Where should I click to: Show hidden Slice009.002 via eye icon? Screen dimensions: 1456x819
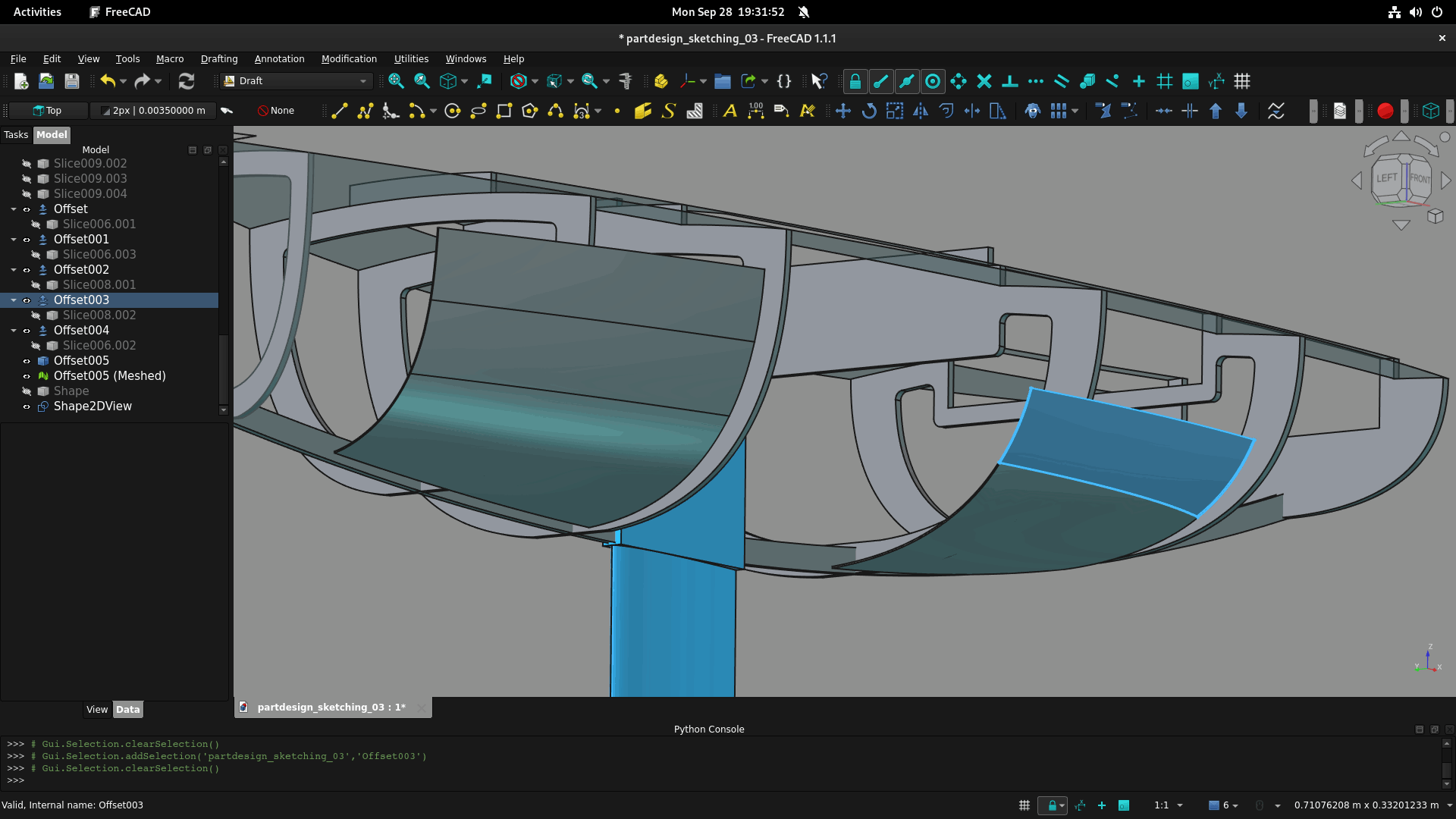point(27,164)
